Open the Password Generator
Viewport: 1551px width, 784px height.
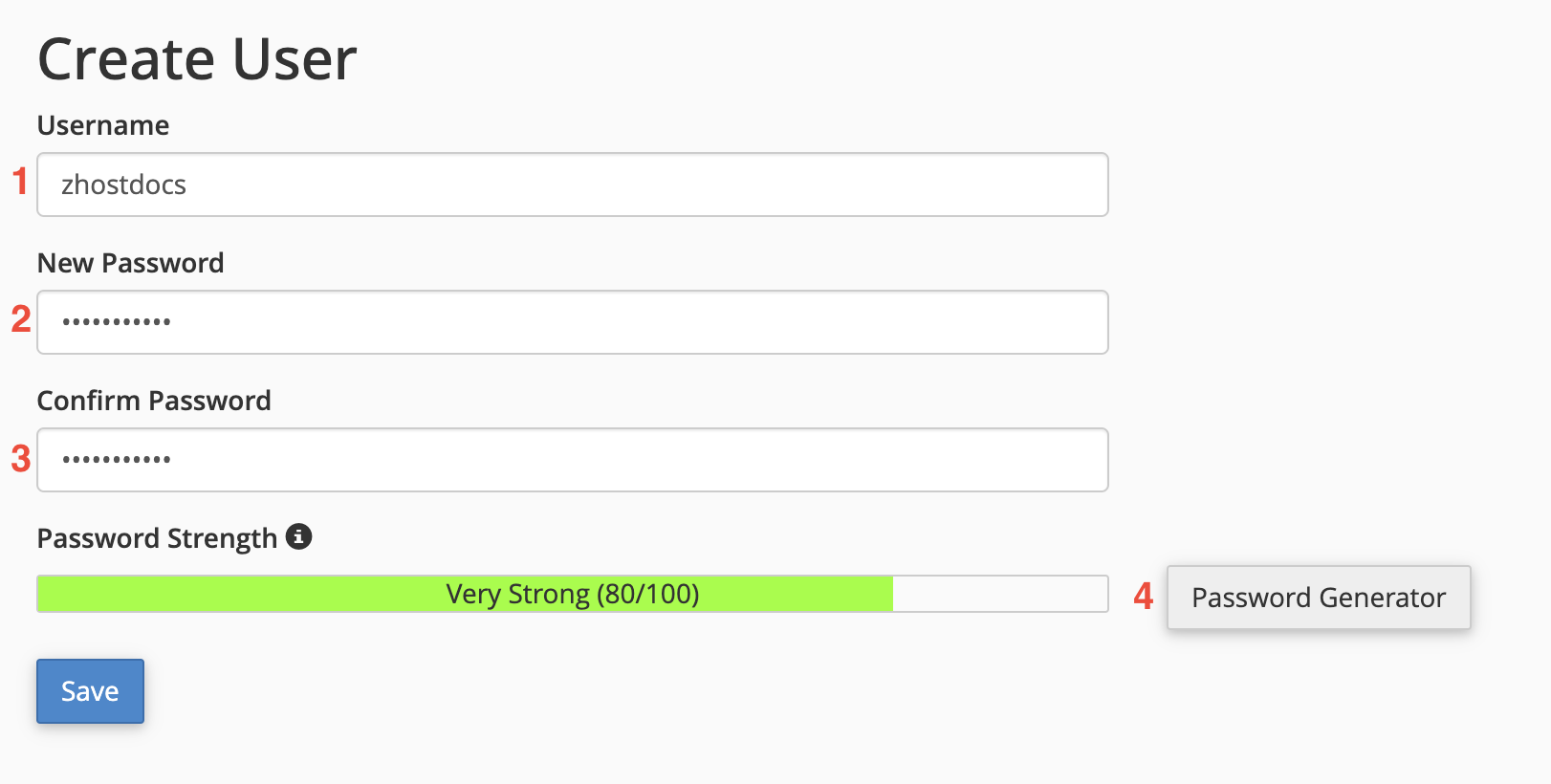(1318, 598)
